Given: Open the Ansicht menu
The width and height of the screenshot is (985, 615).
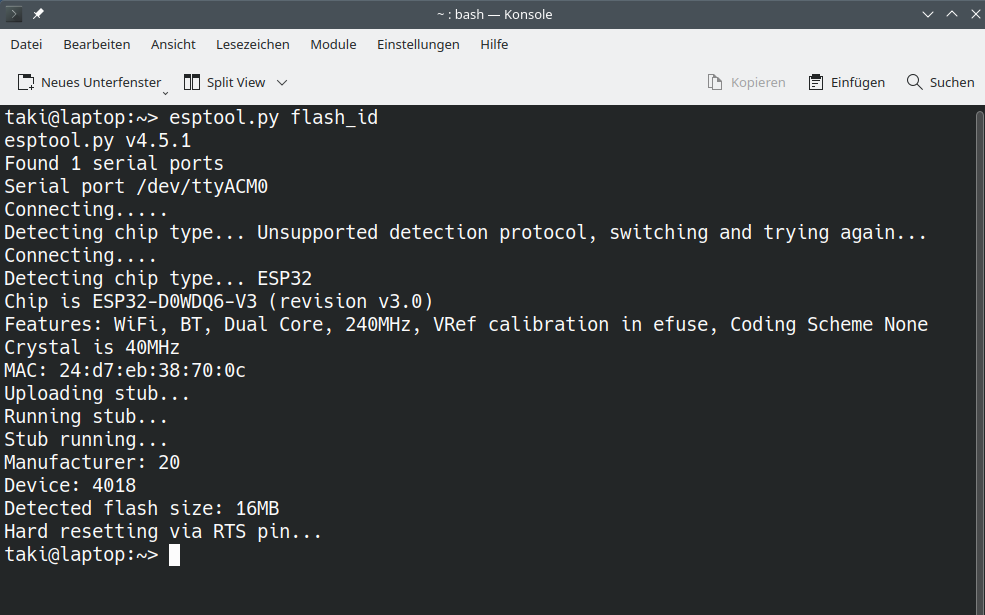Looking at the screenshot, I should point(173,45).
